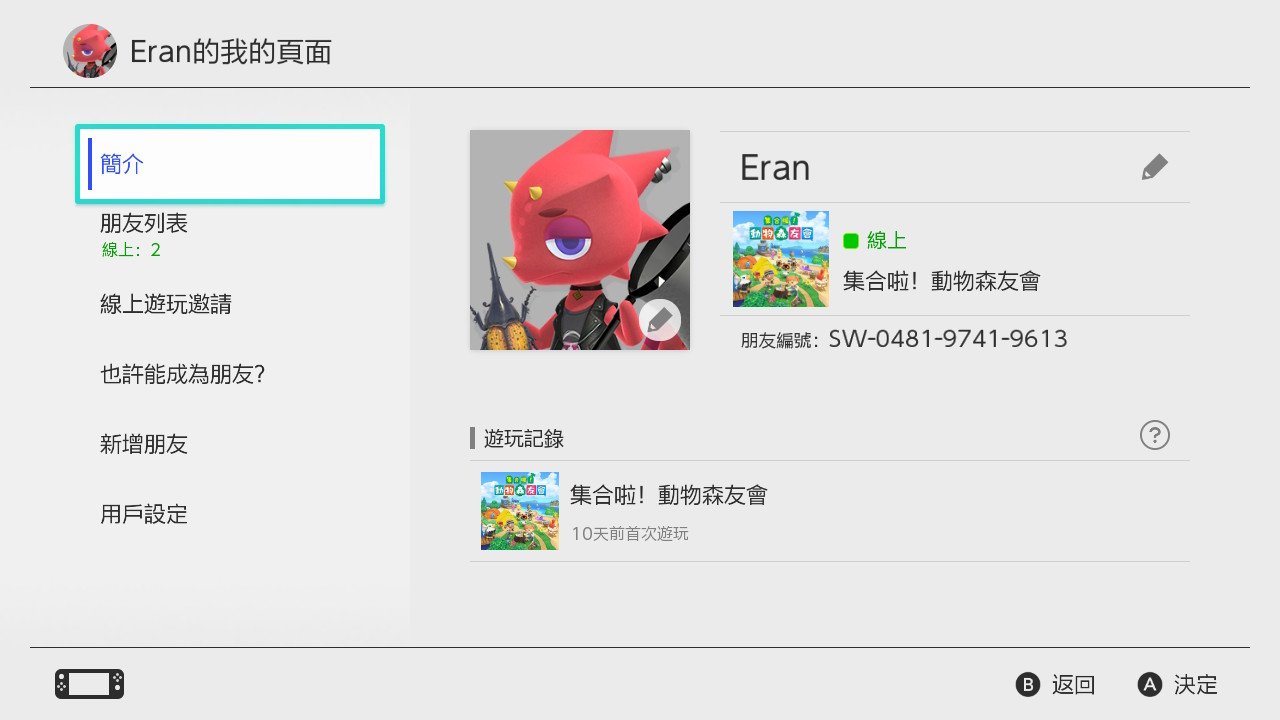Screen dimensions: 1280x720
Task: Click the Switch controller icon in the footer
Action: coord(90,684)
